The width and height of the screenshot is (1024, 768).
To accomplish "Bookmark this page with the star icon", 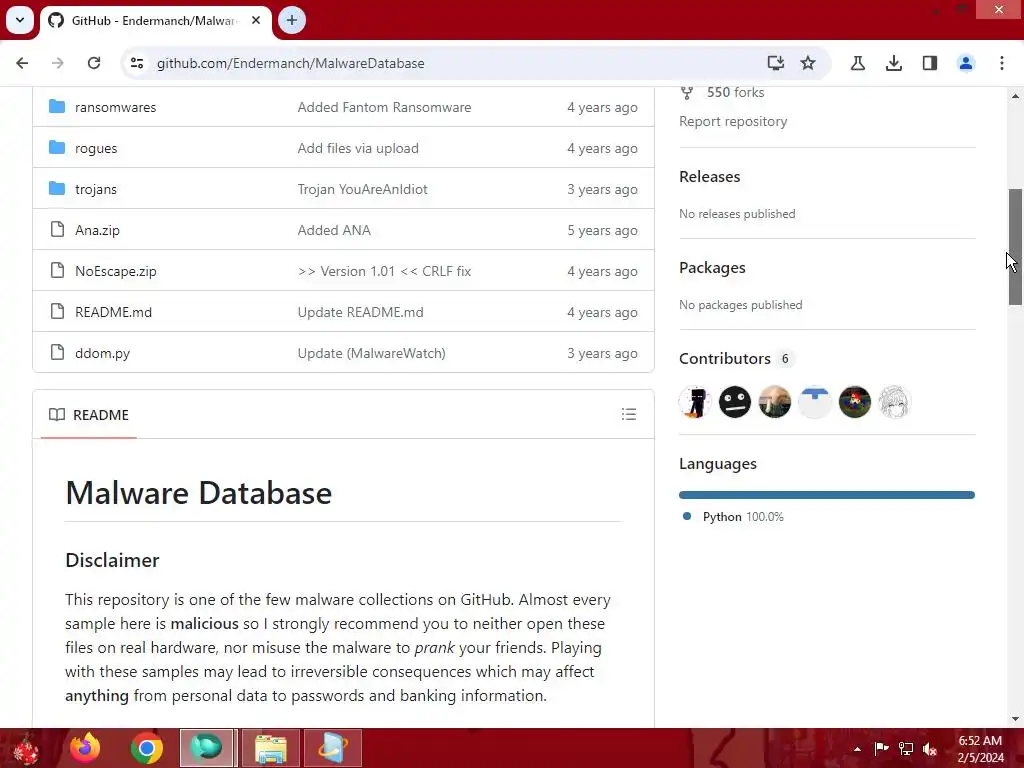I will click(808, 63).
